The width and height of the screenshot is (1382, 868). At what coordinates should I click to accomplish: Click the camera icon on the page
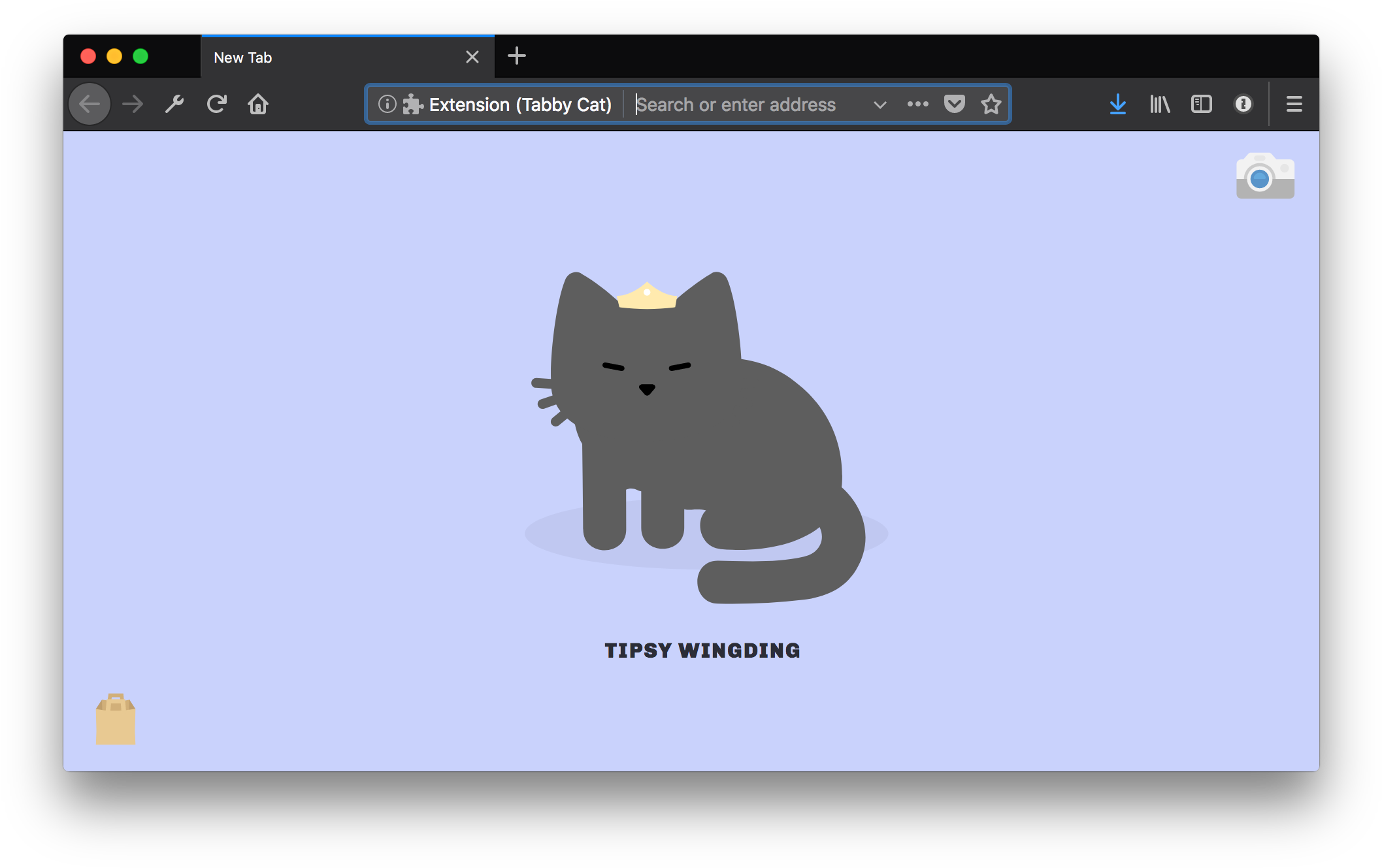tap(1265, 176)
